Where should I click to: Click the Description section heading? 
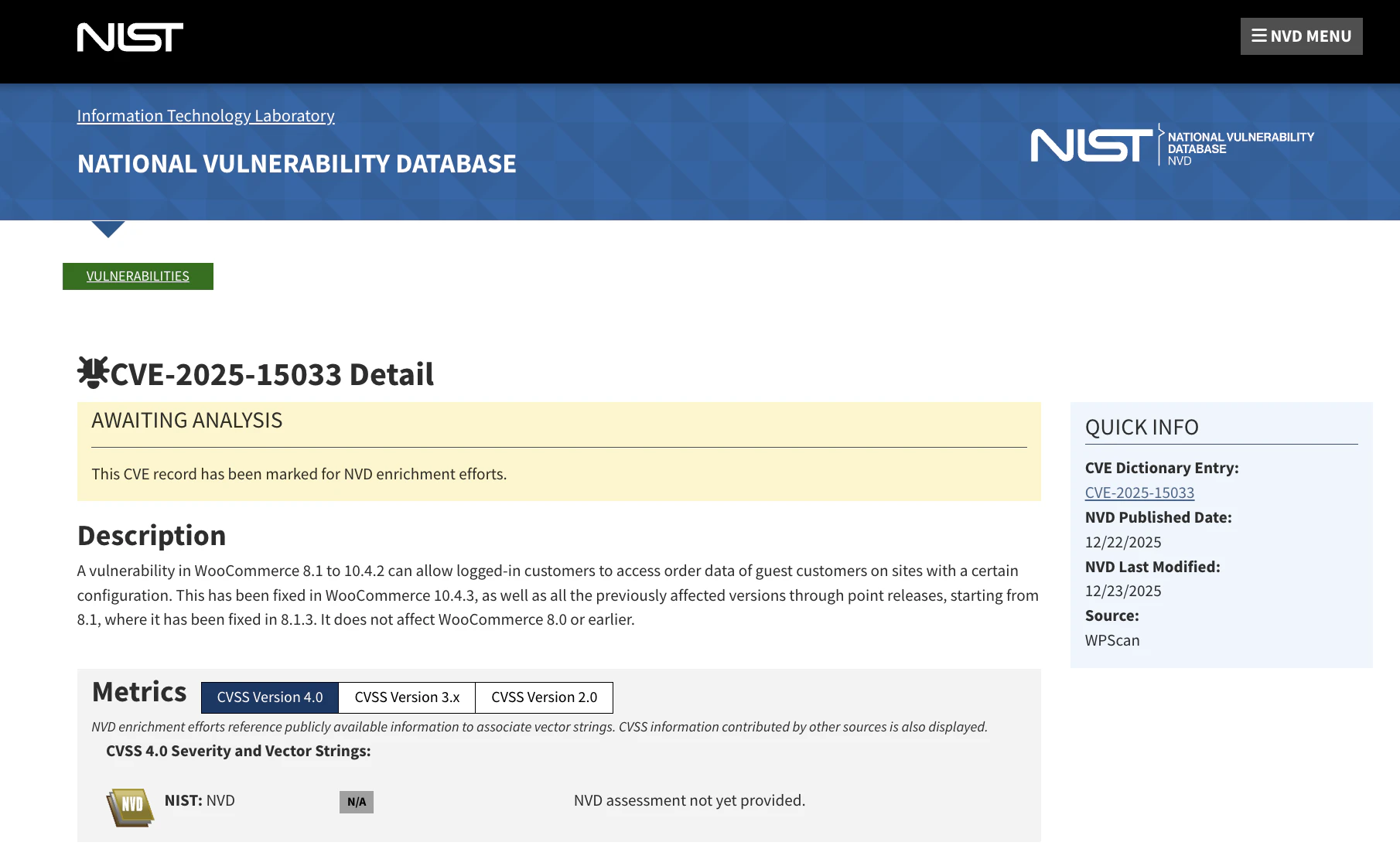tap(152, 535)
